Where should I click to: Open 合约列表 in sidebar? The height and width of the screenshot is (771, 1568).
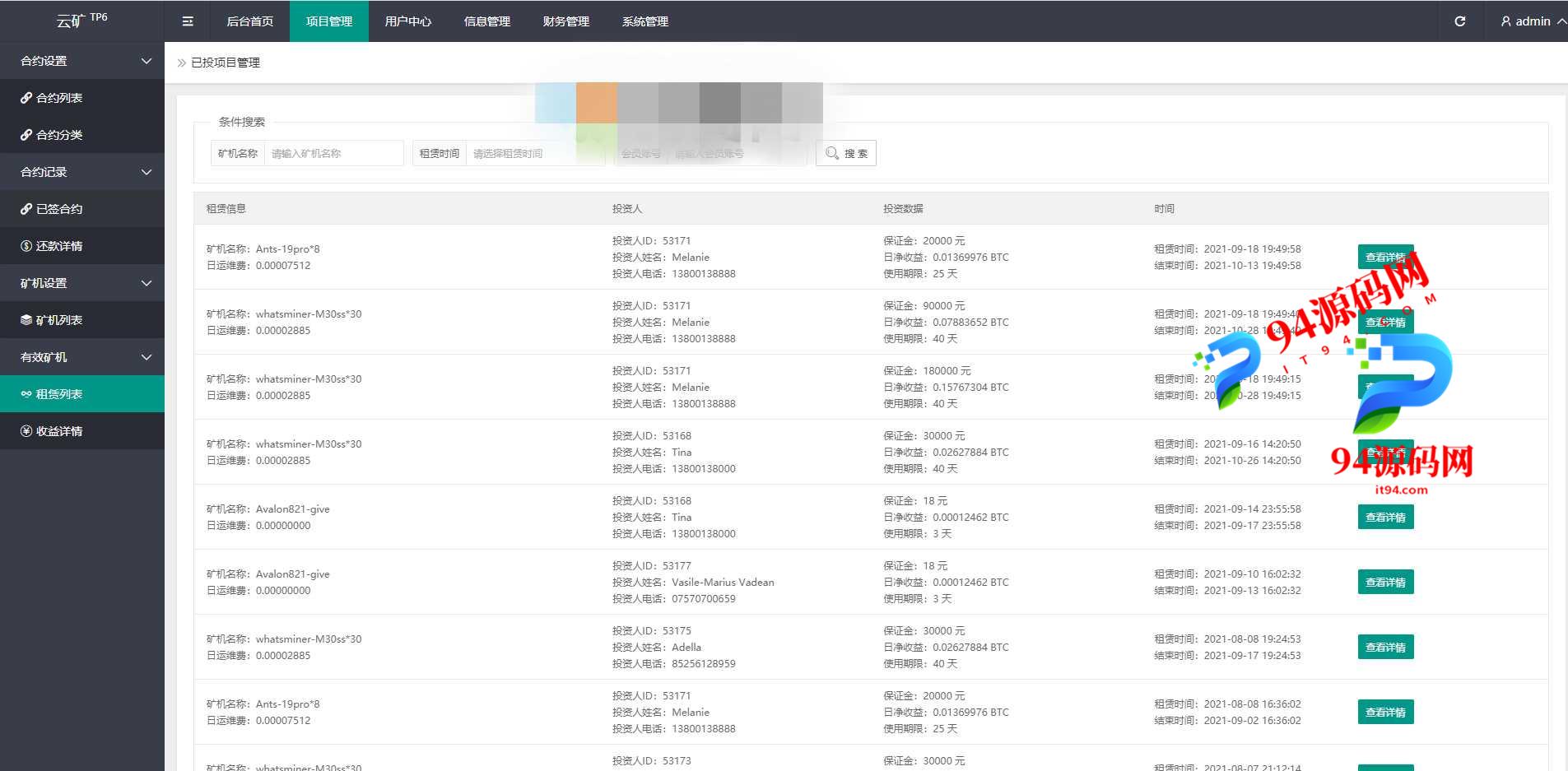click(82, 98)
